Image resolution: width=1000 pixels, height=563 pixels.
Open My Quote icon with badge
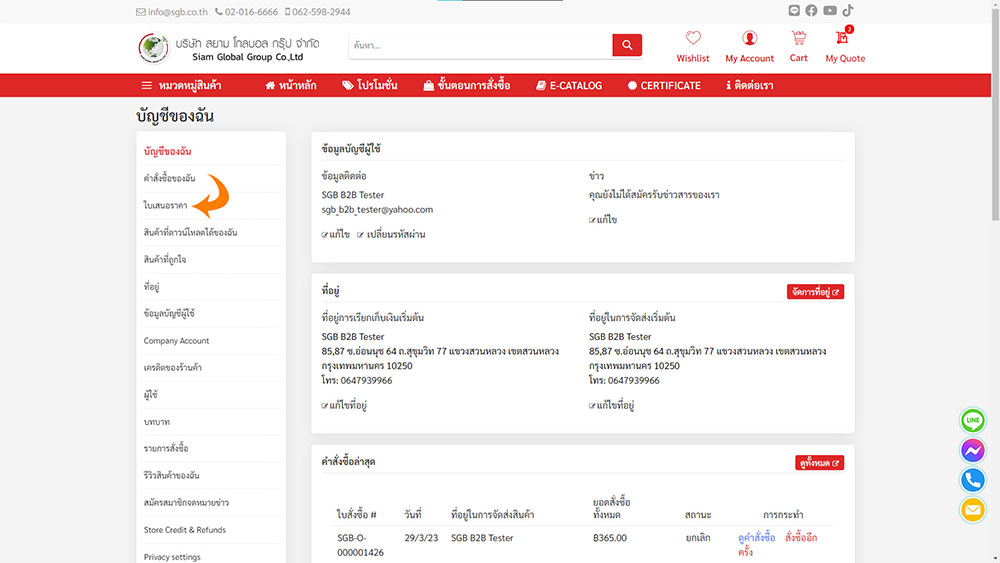[x=844, y=39]
